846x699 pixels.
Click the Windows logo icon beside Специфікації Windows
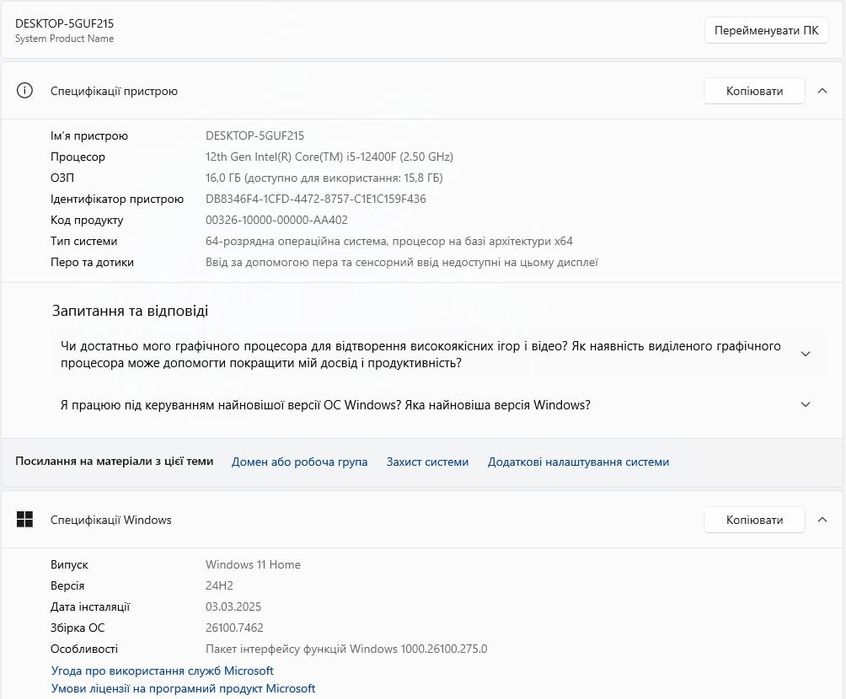[25, 520]
